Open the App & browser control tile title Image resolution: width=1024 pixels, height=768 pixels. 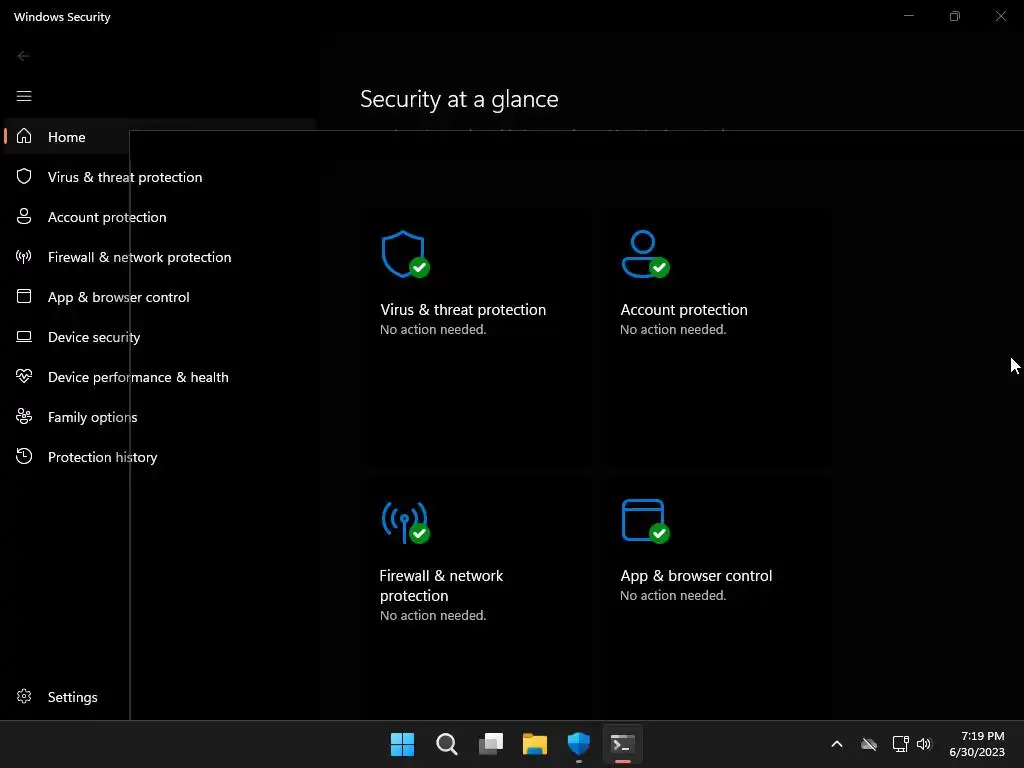696,575
